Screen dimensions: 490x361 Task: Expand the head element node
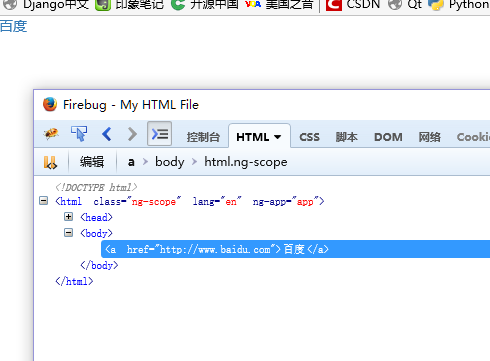[x=68, y=217]
